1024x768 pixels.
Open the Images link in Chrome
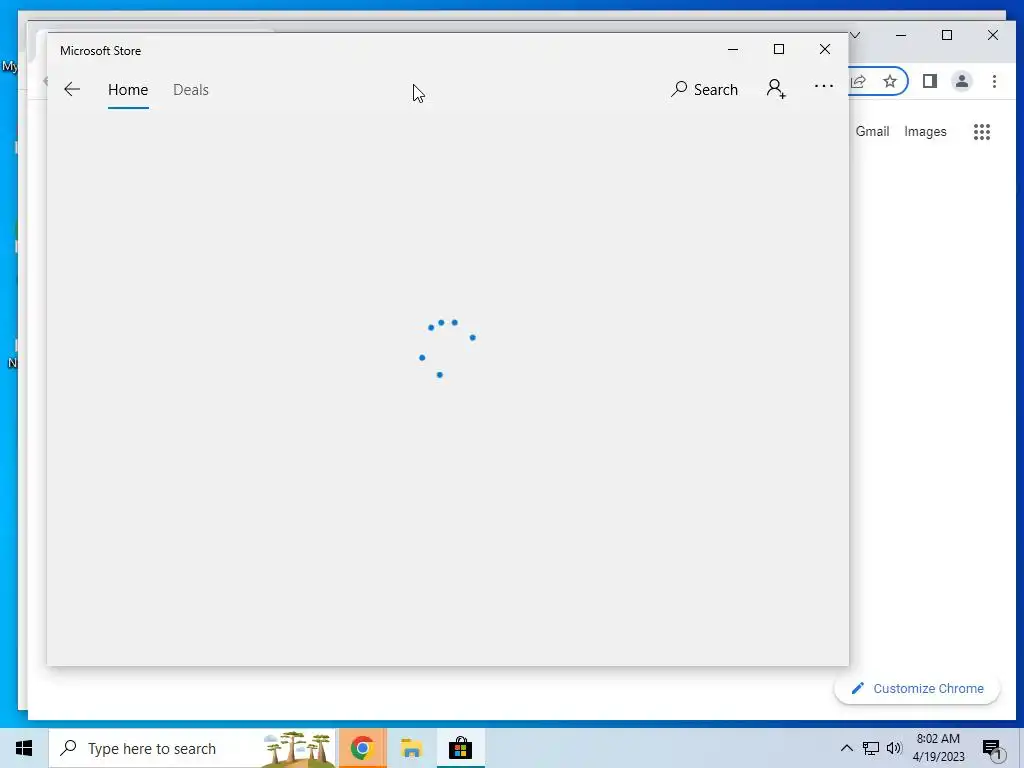(925, 131)
